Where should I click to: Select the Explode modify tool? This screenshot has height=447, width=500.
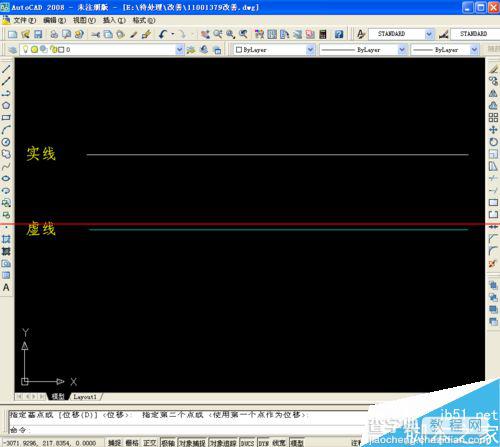(x=493, y=263)
